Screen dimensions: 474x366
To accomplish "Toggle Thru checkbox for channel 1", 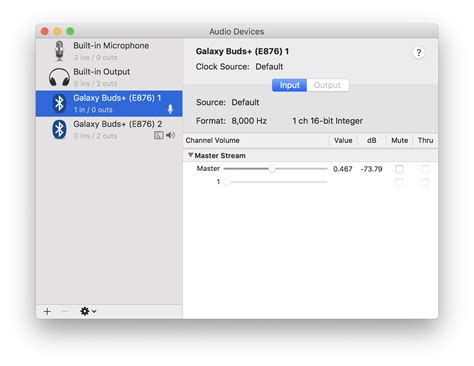I will tap(425, 182).
